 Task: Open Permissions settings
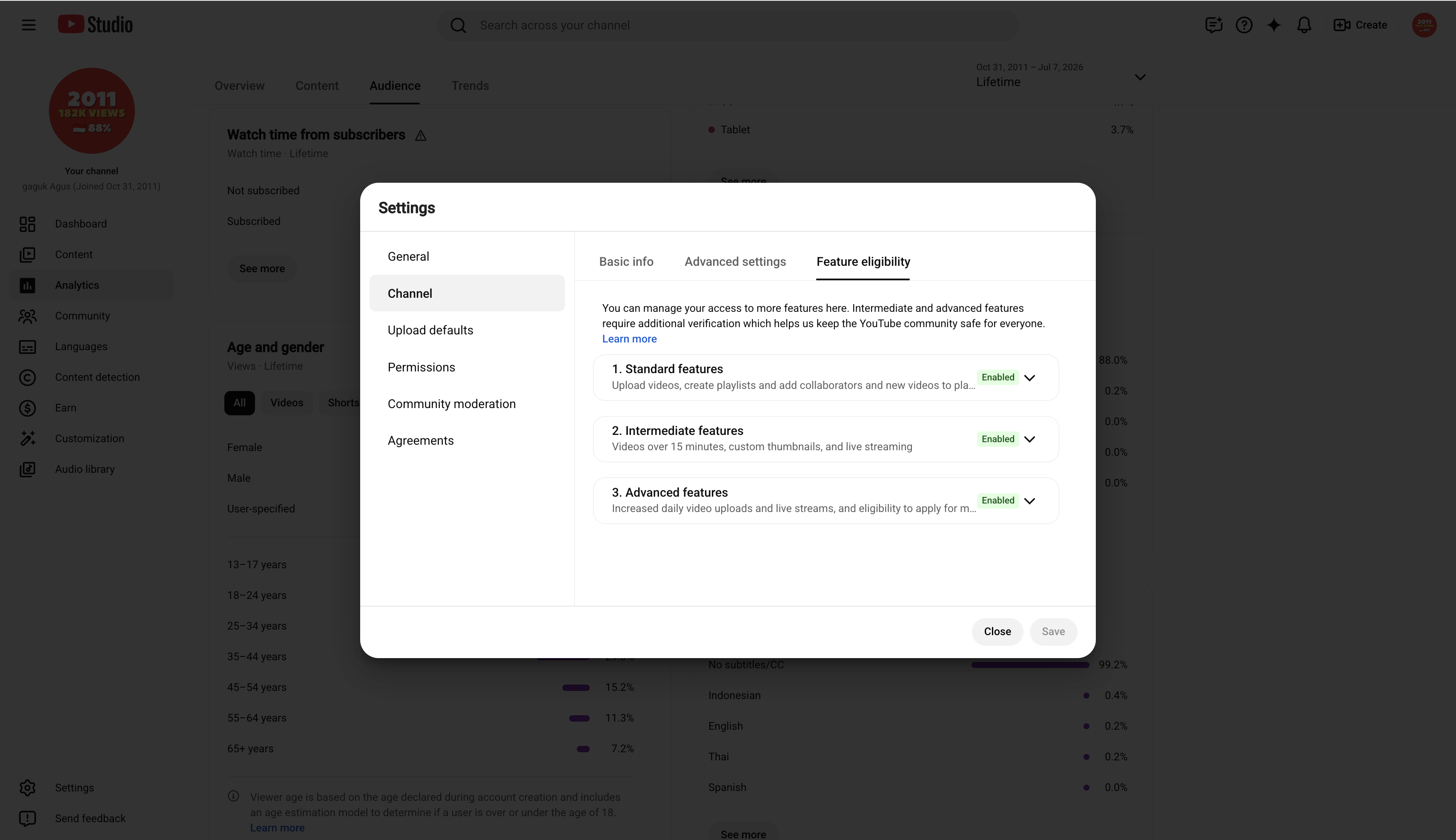coord(467,367)
